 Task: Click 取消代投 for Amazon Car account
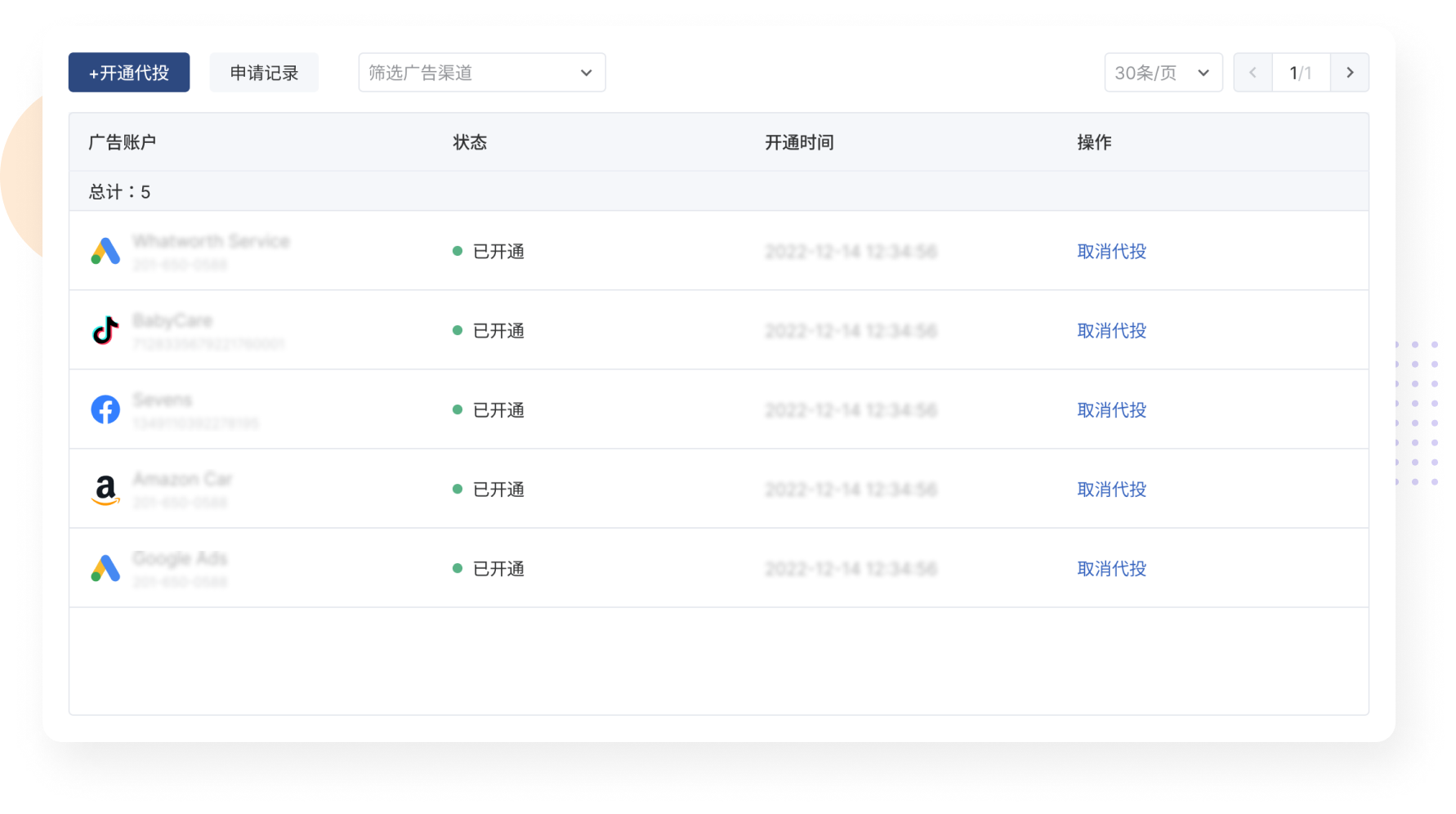pyautogui.click(x=1111, y=489)
